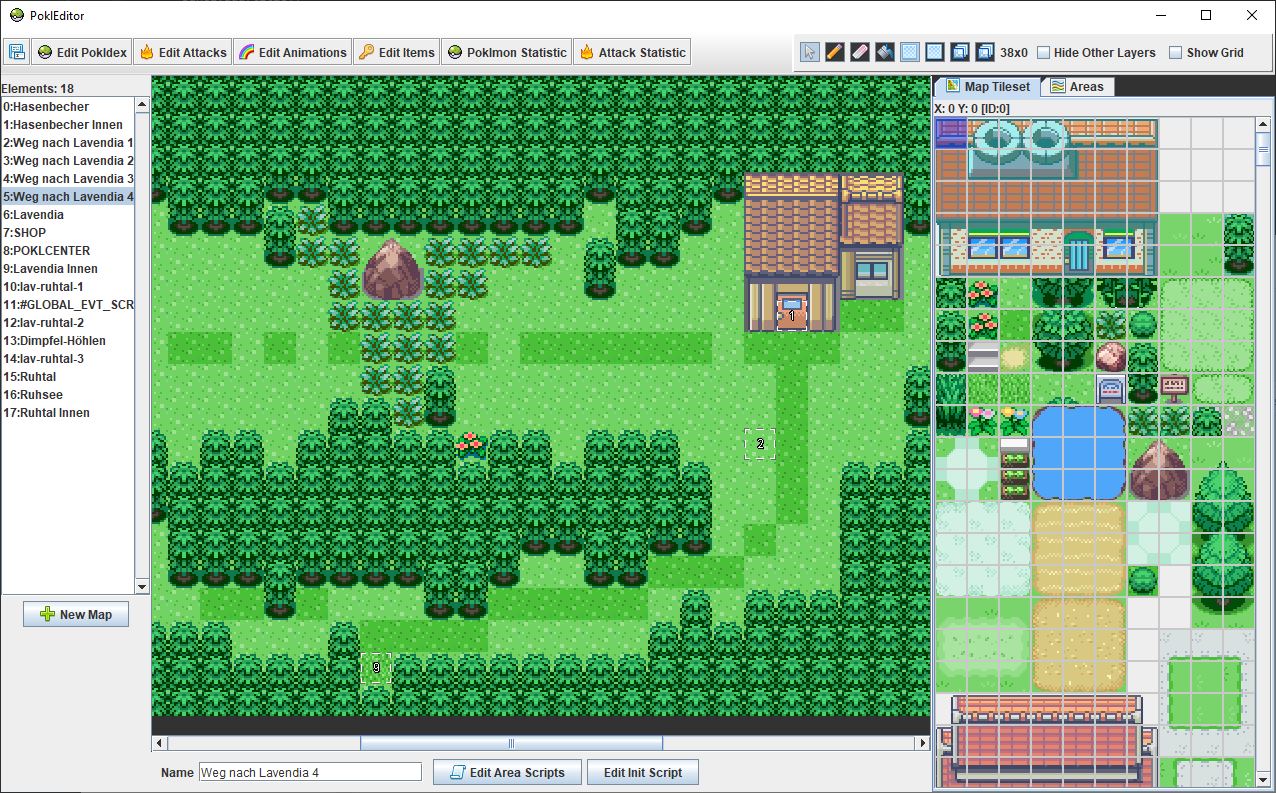Select map 11:#GLOBAL_EVT_SCR

coord(68,304)
